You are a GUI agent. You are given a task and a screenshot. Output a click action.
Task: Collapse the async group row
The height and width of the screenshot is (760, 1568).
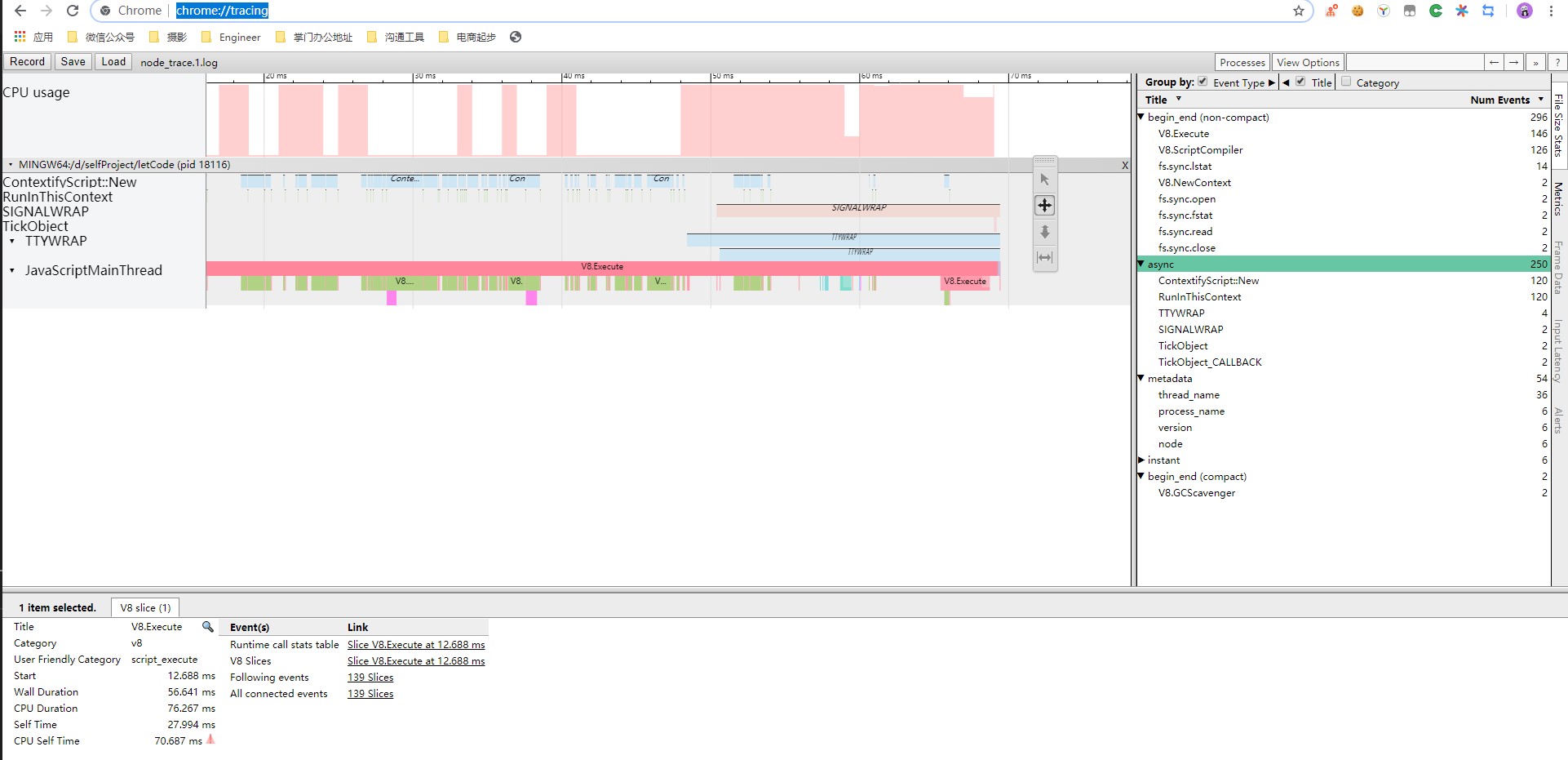click(x=1141, y=264)
